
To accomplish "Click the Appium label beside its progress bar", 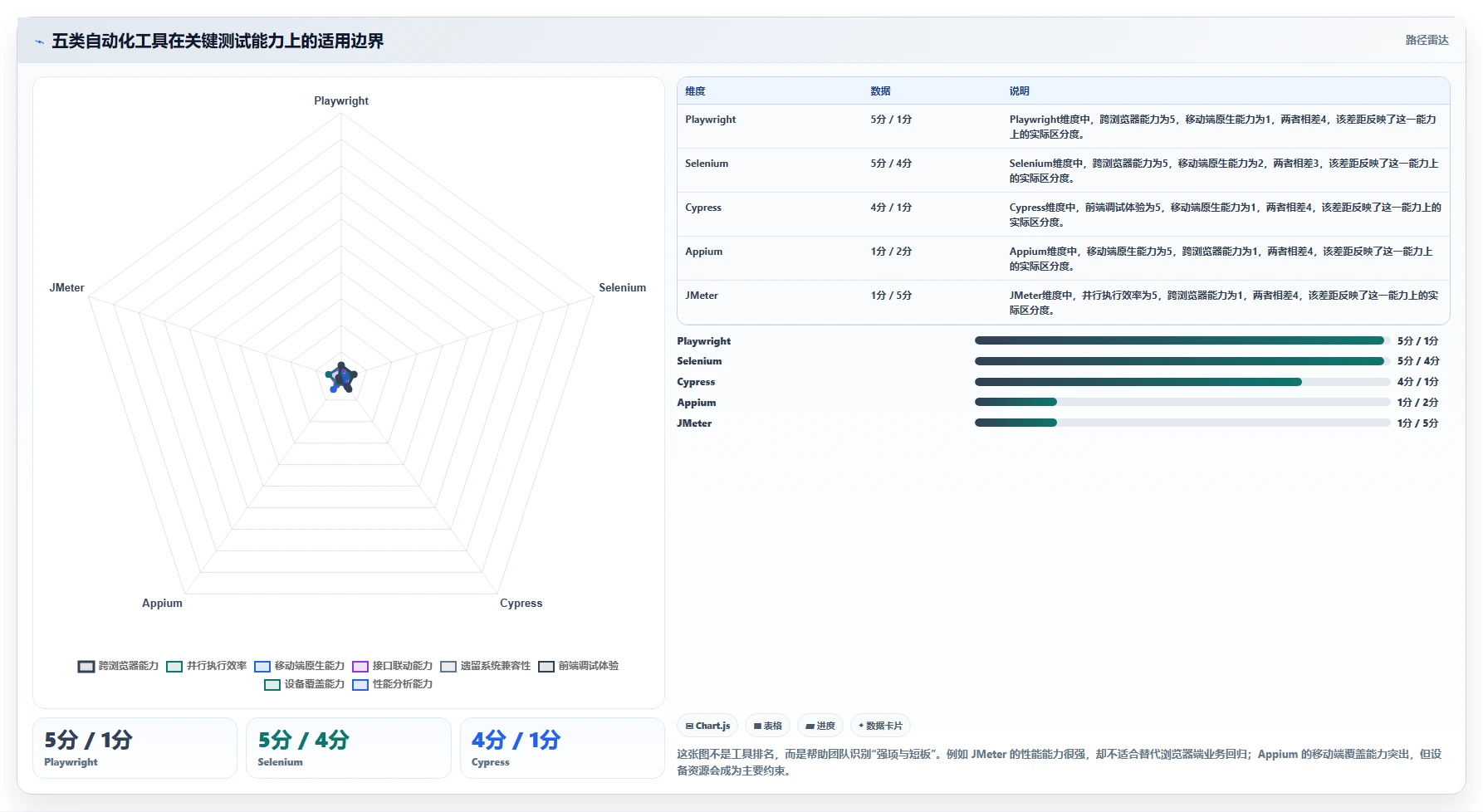I will click(x=696, y=403).
